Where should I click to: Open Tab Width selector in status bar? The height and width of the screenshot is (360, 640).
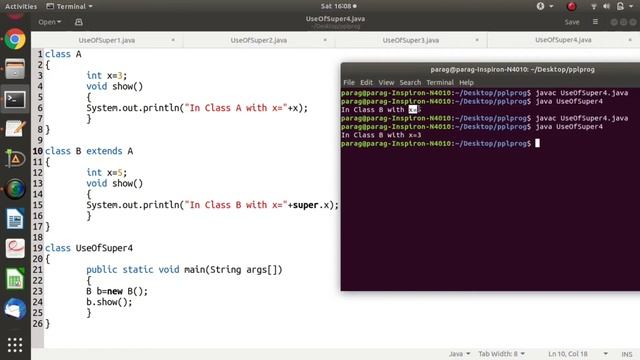(x=502, y=354)
